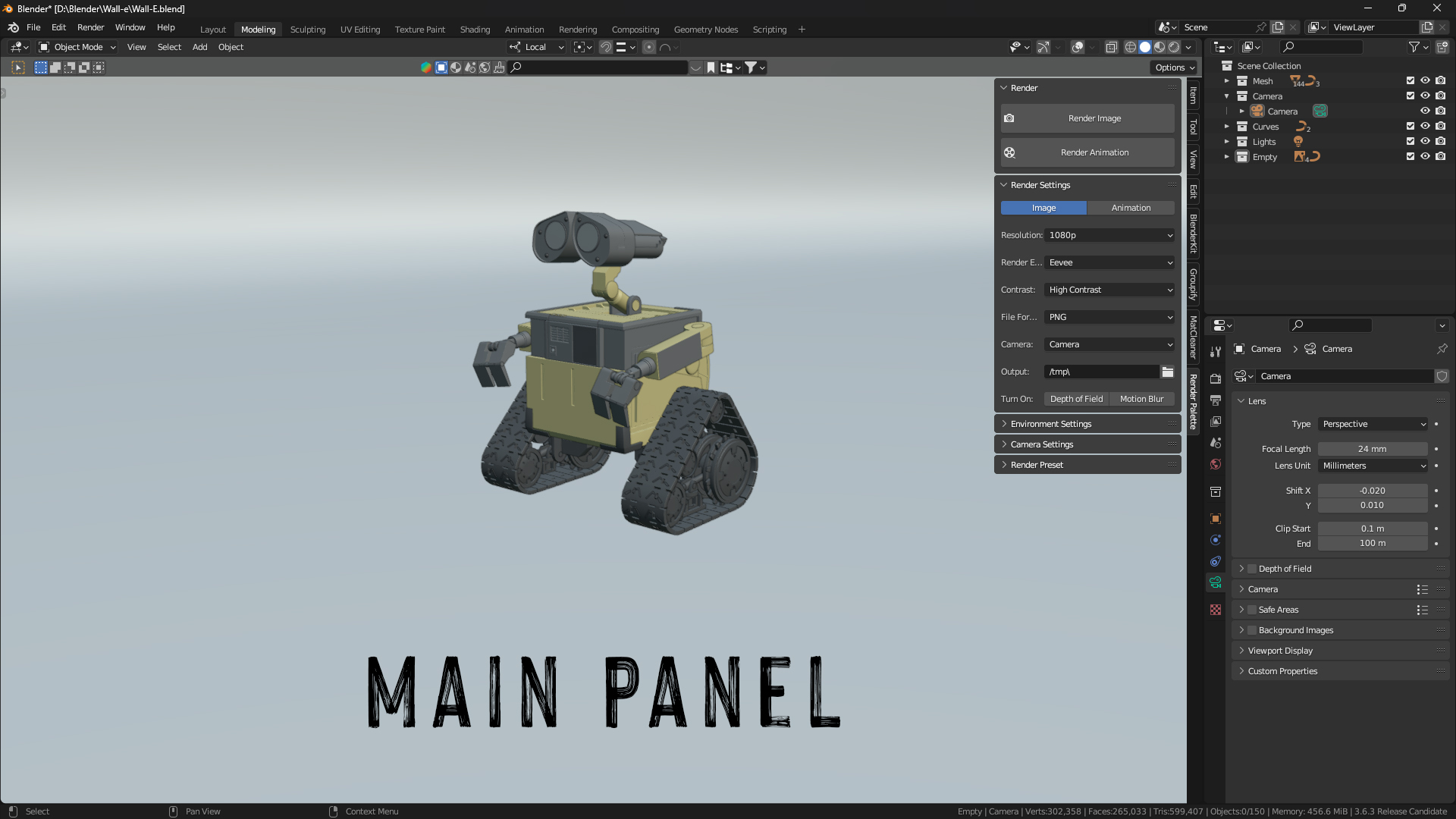The width and height of the screenshot is (1456, 819).
Task: Open the lens Type Perspective dropdown
Action: click(x=1373, y=424)
